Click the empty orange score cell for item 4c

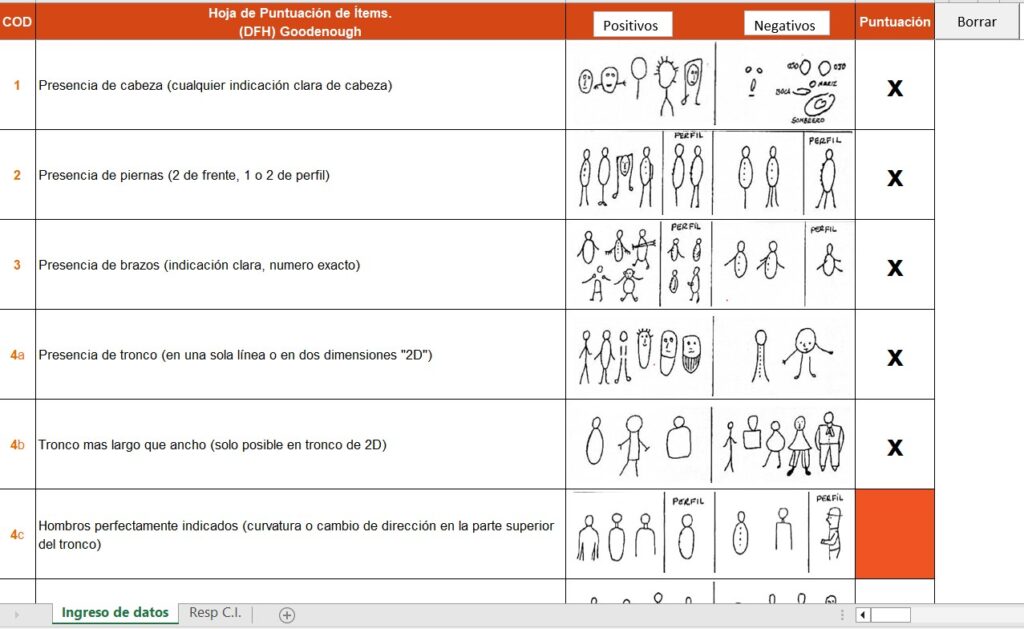tap(895, 532)
